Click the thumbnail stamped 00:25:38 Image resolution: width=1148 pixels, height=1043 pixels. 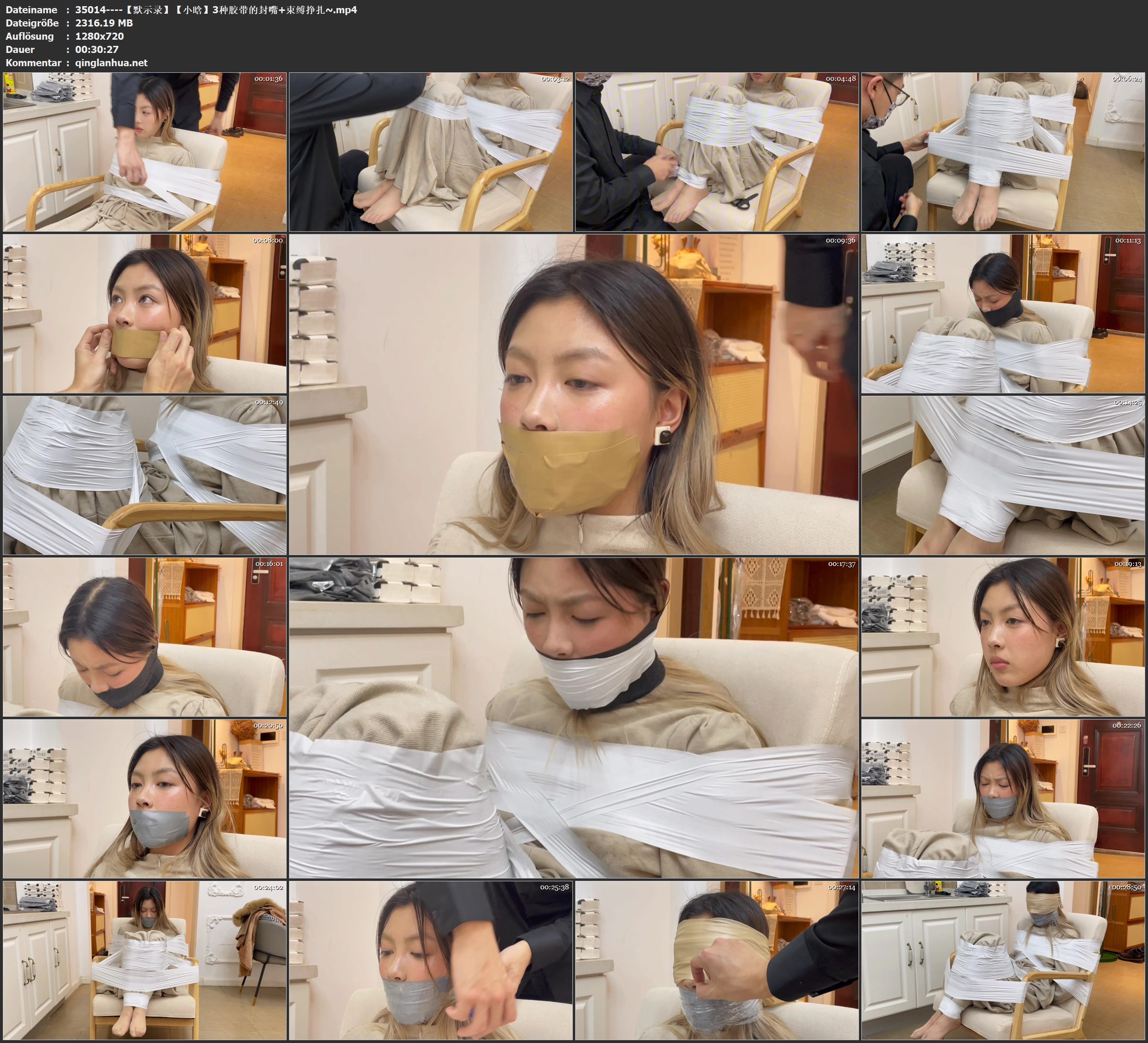(430, 960)
